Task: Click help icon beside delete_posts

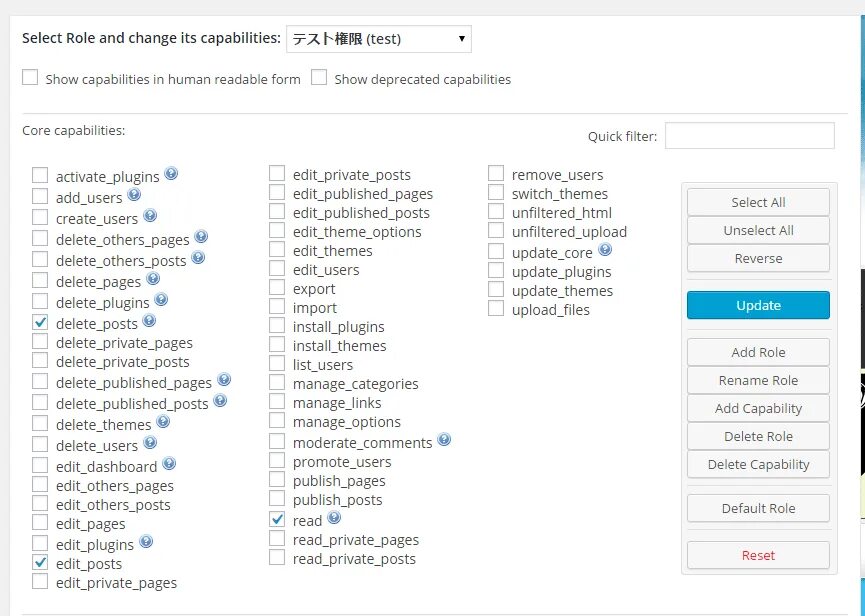Action: (x=149, y=321)
